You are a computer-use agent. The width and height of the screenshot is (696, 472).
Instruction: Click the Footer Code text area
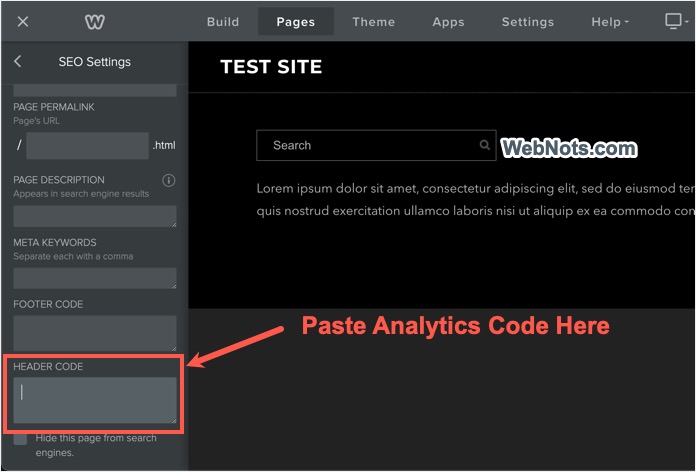pyautogui.click(x=95, y=333)
